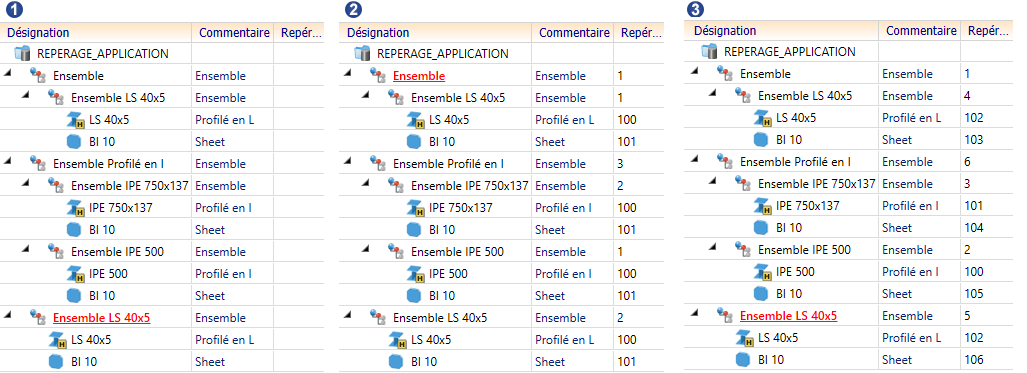This screenshot has width=1027, height=373.
Task: Collapse Ensemble IPE 750x137 in left panel
Action: pyautogui.click(x=26, y=184)
